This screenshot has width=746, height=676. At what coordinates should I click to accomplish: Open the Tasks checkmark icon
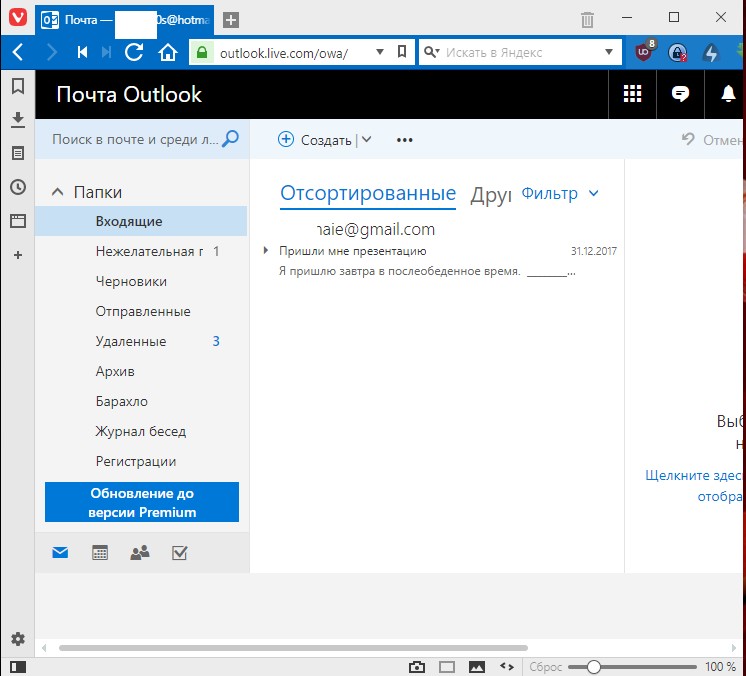coord(179,552)
